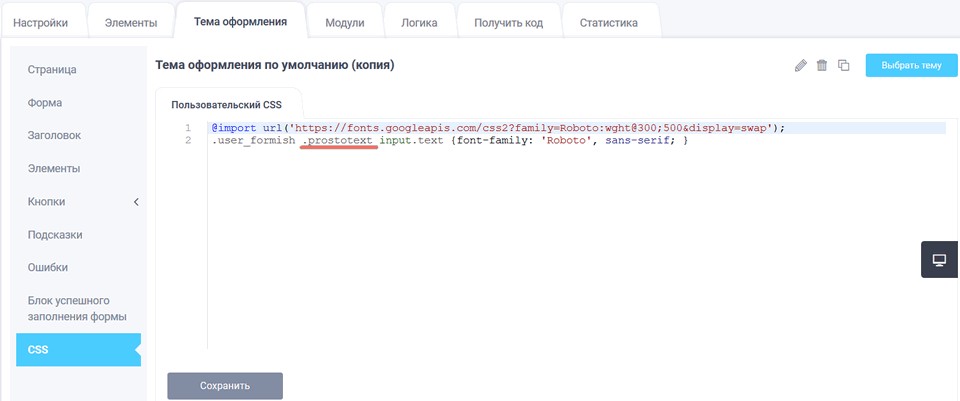Open the Логика tab

(x=419, y=22)
